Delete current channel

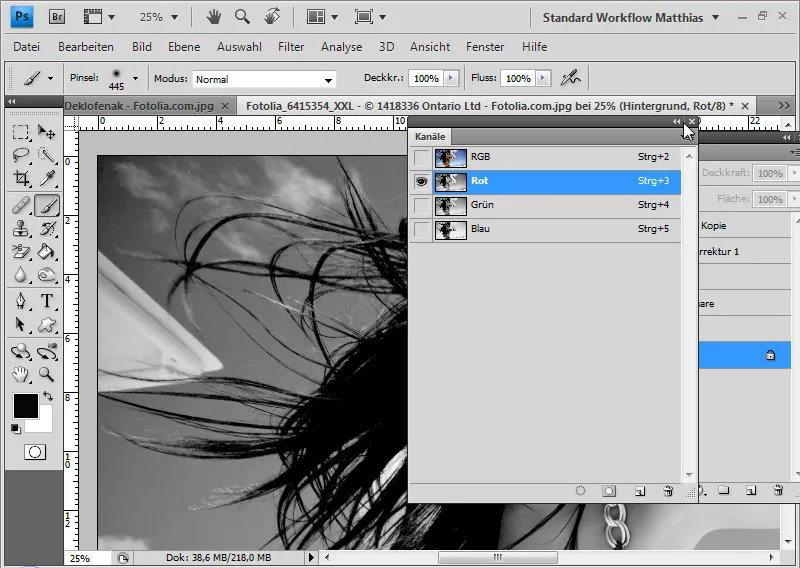(x=668, y=491)
